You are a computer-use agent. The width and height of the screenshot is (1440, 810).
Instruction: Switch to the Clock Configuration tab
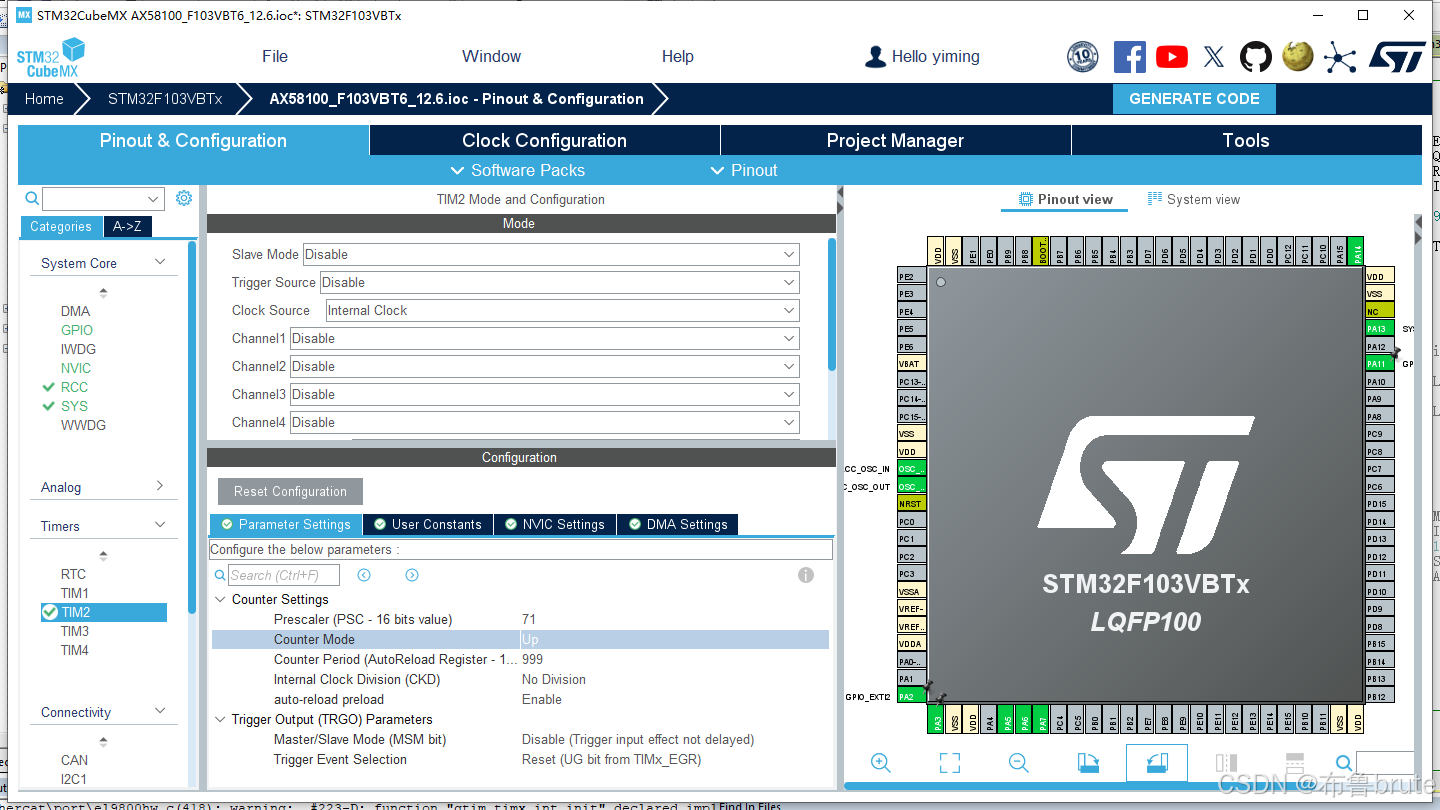tap(545, 140)
